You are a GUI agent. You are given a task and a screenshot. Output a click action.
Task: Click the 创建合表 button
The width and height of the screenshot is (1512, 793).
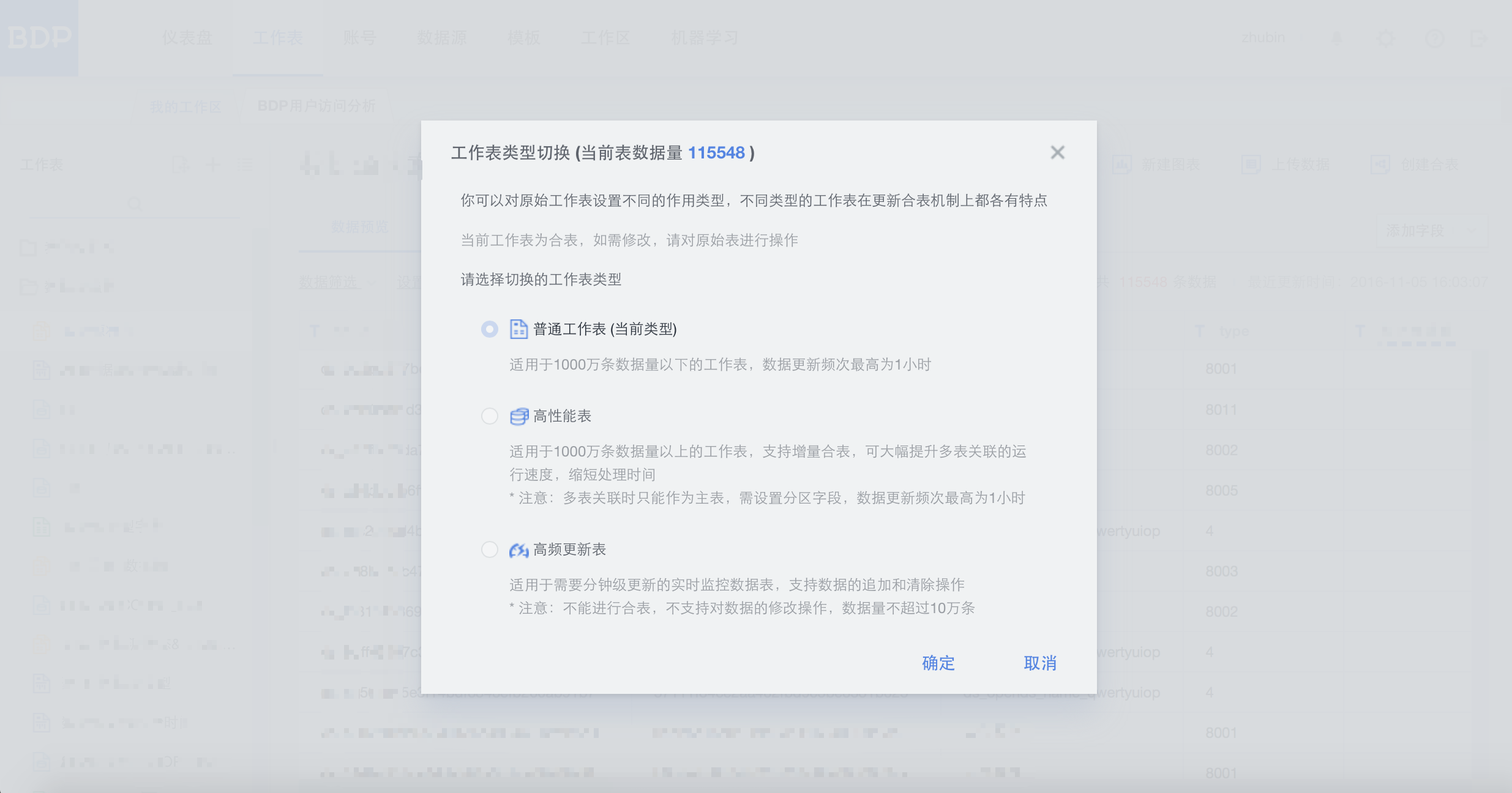[1415, 165]
